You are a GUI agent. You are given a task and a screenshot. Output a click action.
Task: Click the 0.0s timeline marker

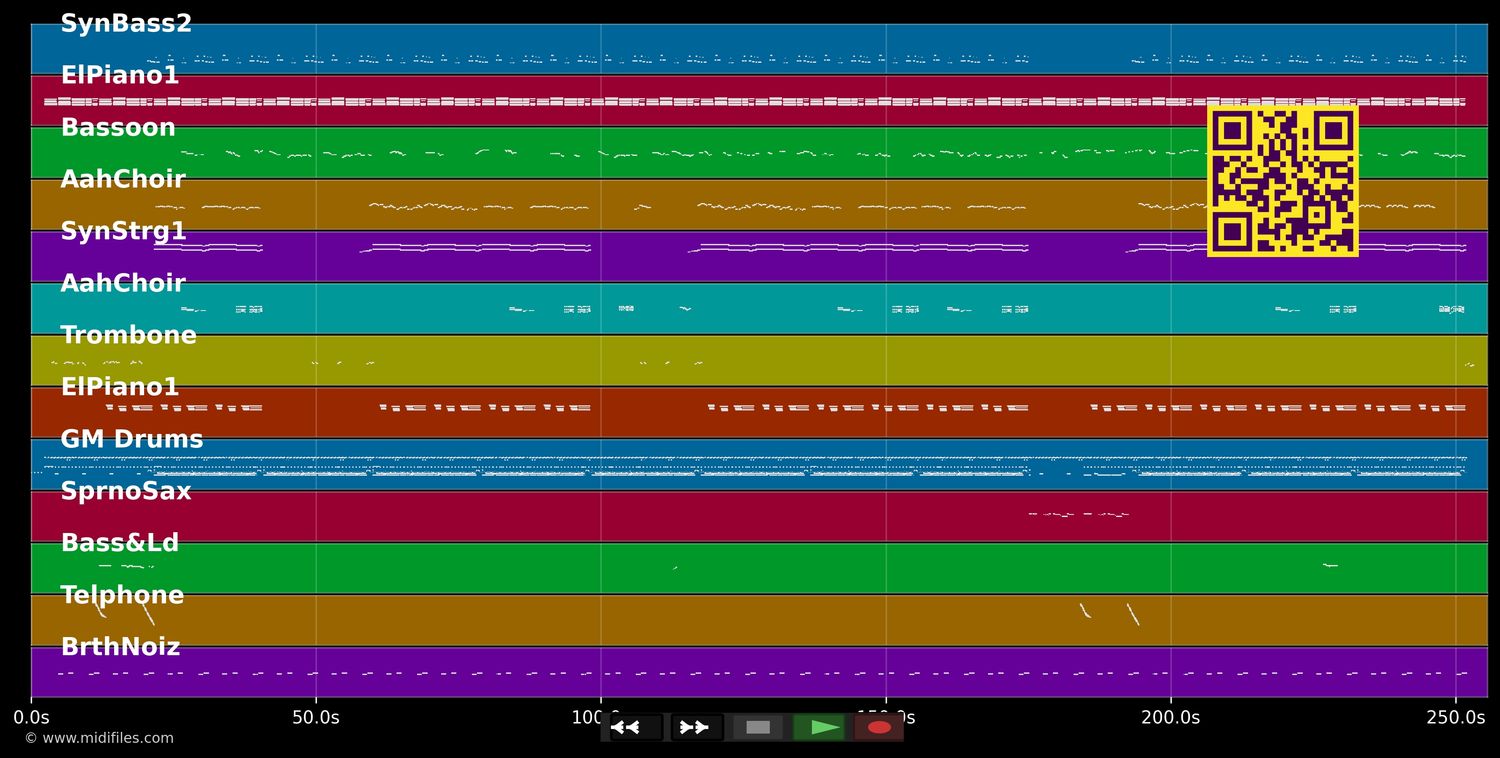pos(31,717)
